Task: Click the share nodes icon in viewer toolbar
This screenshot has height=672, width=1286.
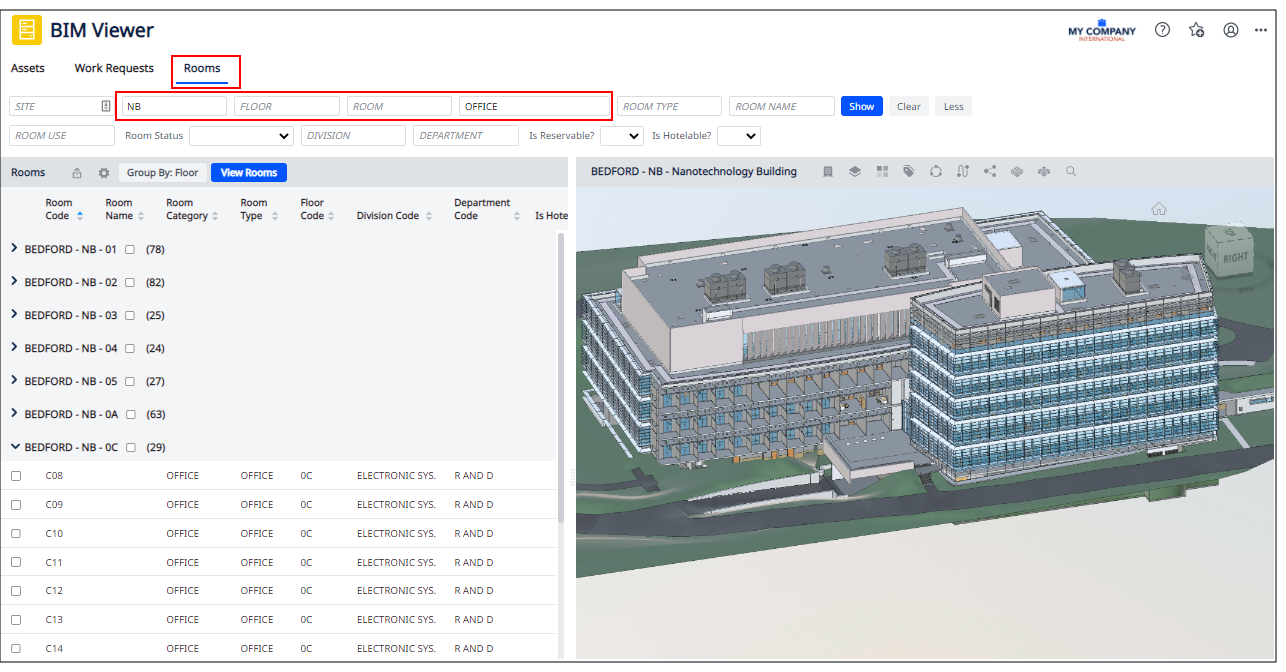Action: tap(990, 172)
